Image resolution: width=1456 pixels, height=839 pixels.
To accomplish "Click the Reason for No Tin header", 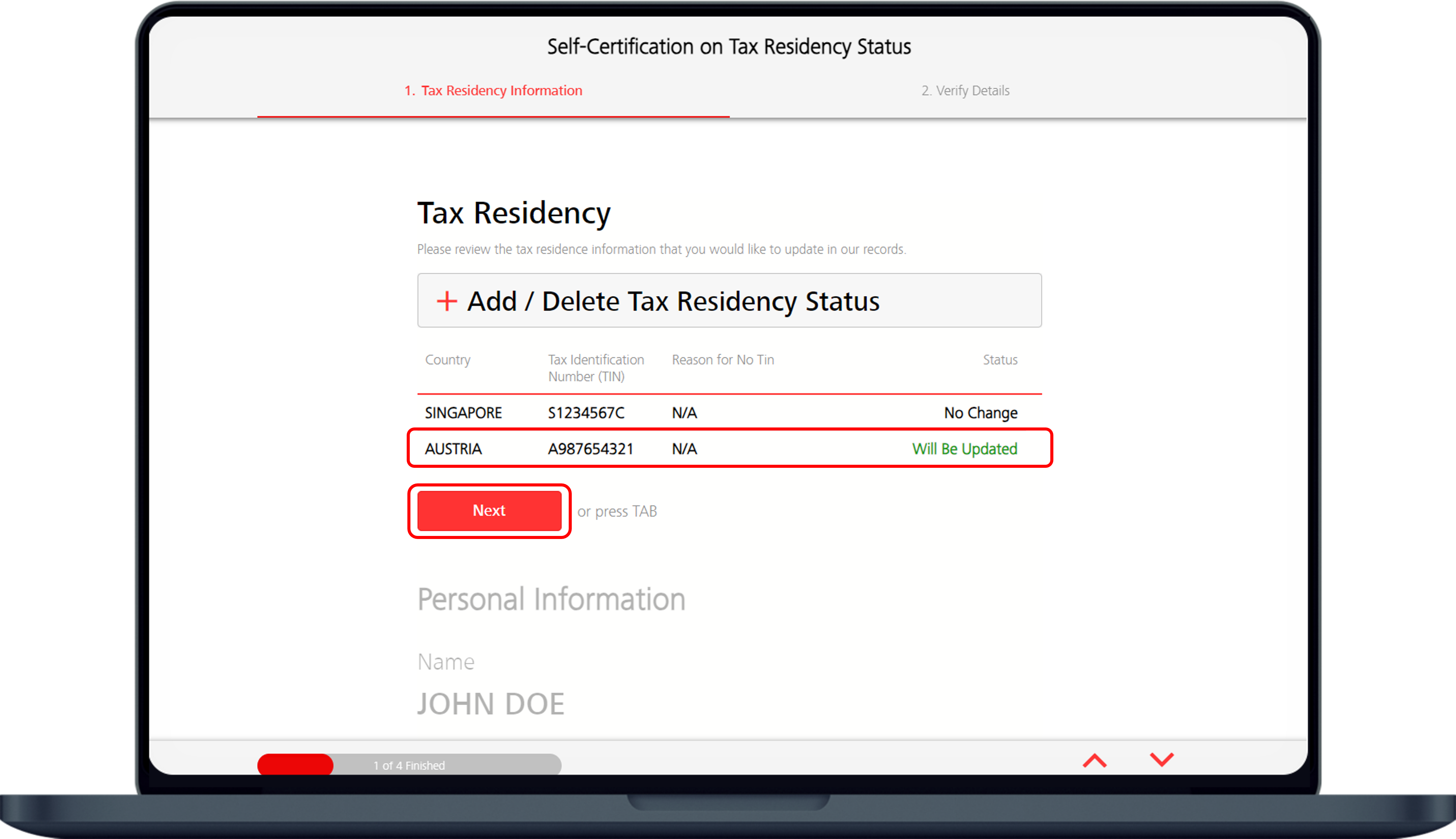I will click(x=723, y=360).
